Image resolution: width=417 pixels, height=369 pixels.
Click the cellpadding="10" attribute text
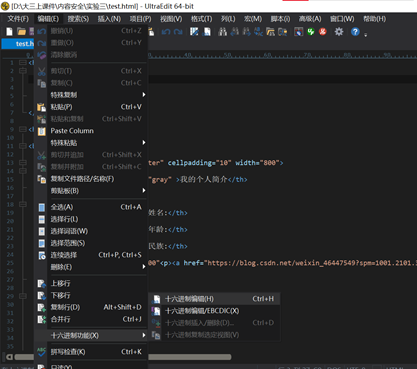(199, 163)
